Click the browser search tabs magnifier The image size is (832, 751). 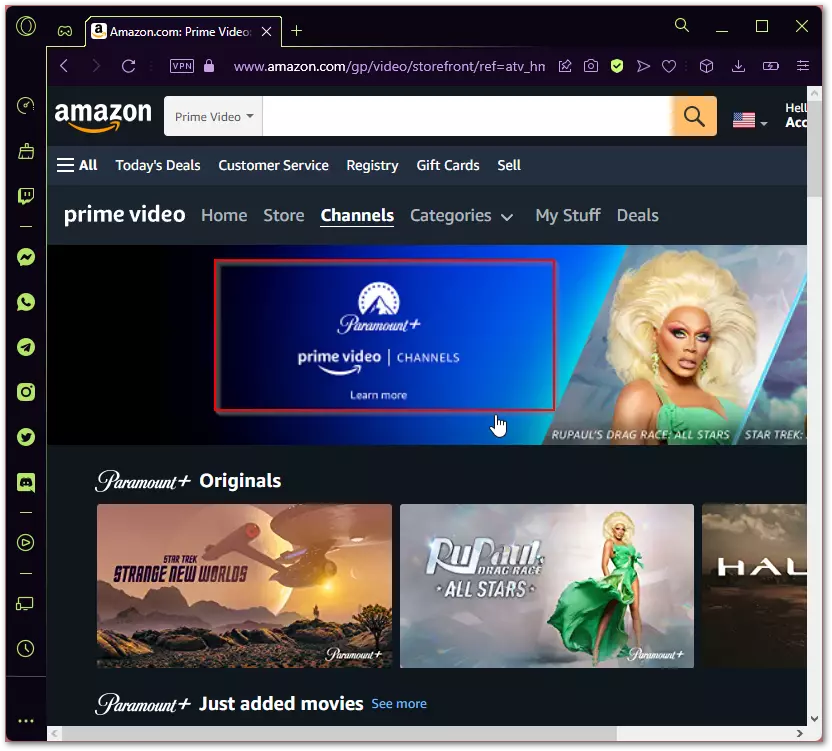coord(682,25)
